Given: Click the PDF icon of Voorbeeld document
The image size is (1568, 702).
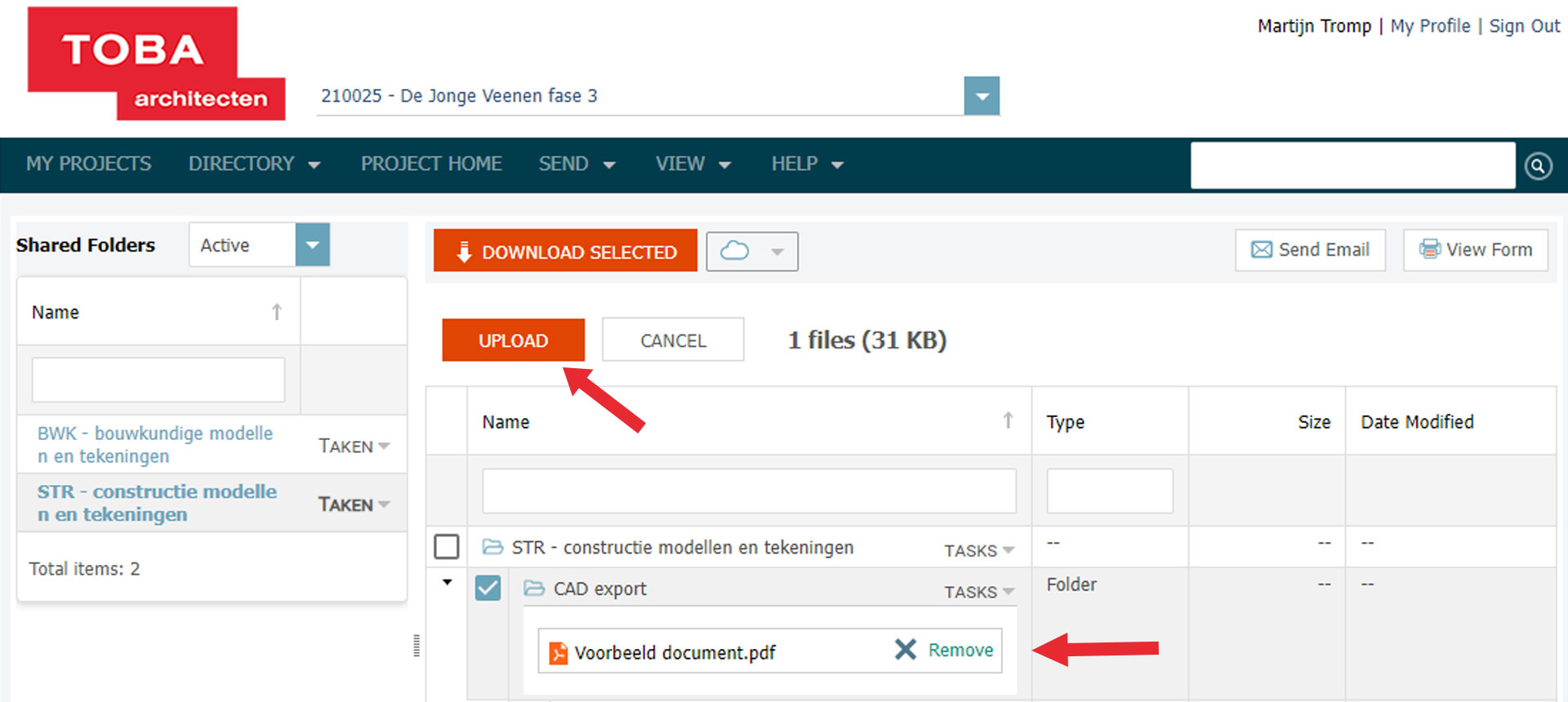Looking at the screenshot, I should tap(558, 653).
